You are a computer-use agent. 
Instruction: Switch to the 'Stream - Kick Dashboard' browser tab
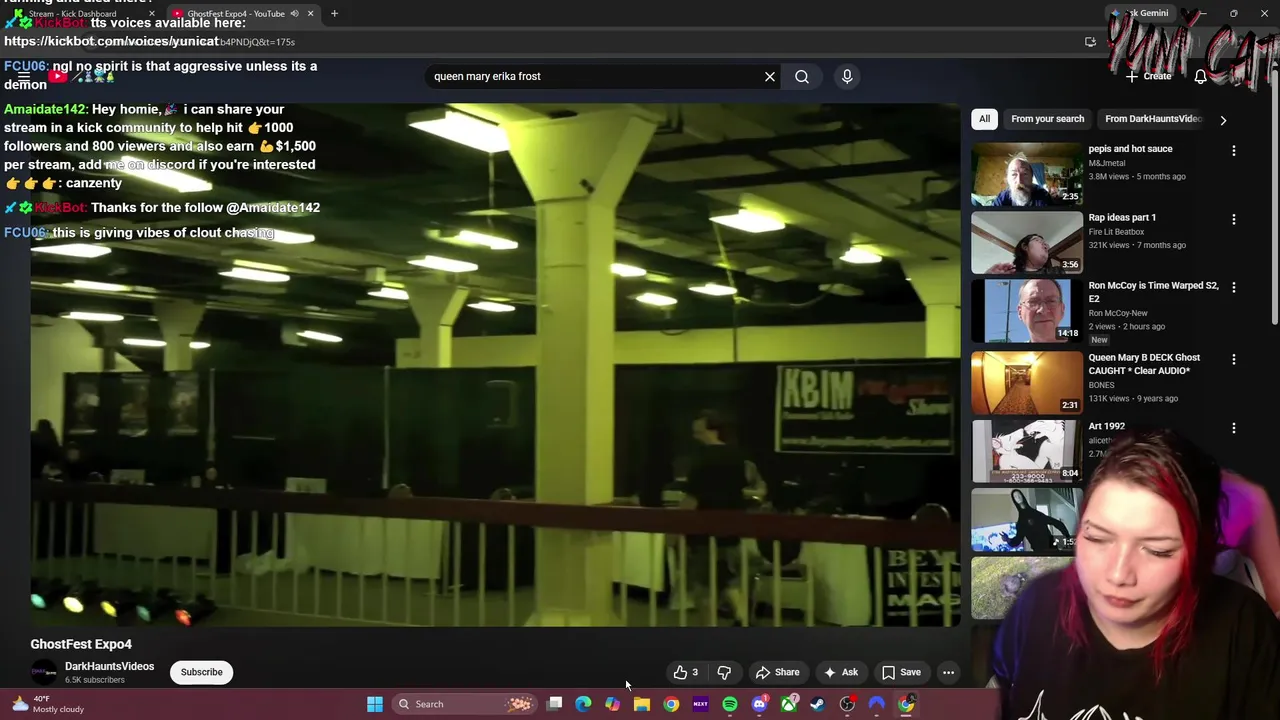pyautogui.click(x=80, y=14)
